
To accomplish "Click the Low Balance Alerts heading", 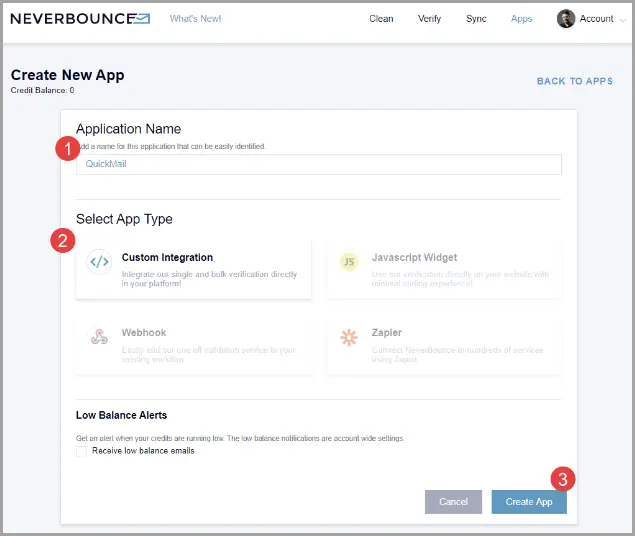I will (121, 415).
